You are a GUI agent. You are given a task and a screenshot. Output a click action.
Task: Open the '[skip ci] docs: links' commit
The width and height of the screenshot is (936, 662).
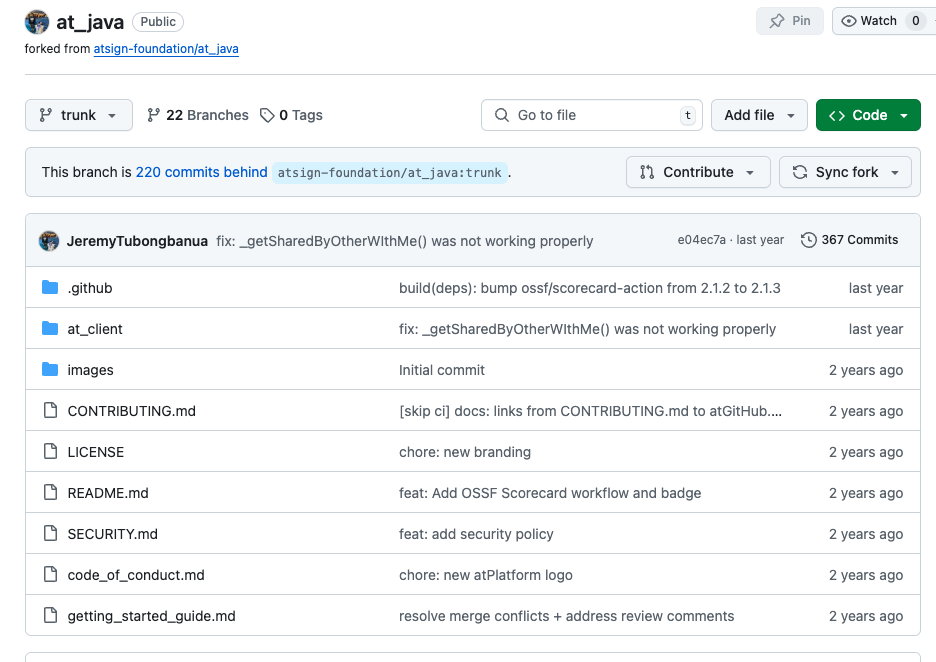pos(590,411)
